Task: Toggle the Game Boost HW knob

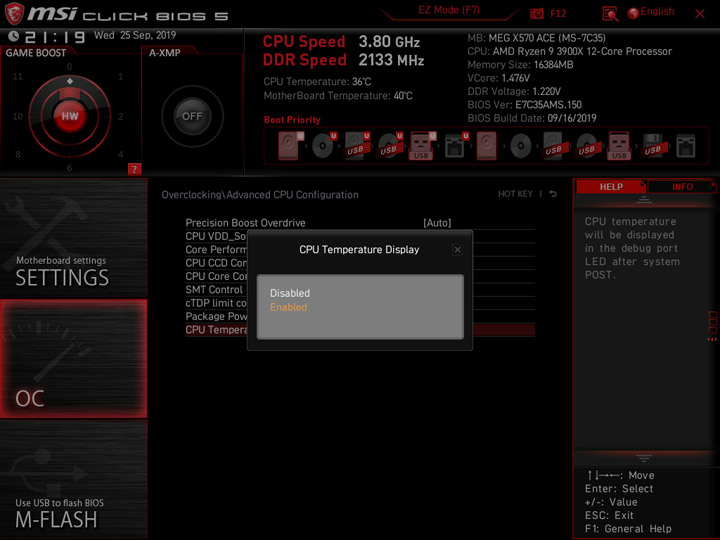Action: pyautogui.click(x=70, y=116)
